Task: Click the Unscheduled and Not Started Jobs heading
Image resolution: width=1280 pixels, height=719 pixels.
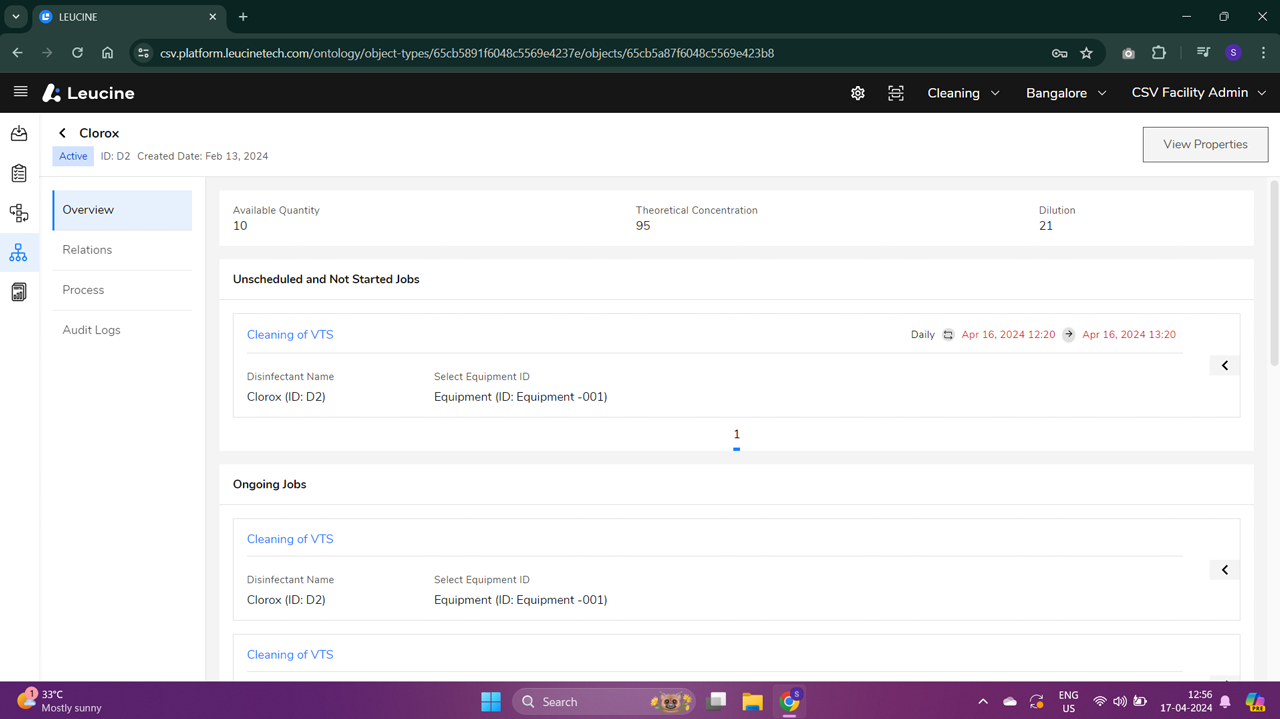Action: pyautogui.click(x=326, y=279)
